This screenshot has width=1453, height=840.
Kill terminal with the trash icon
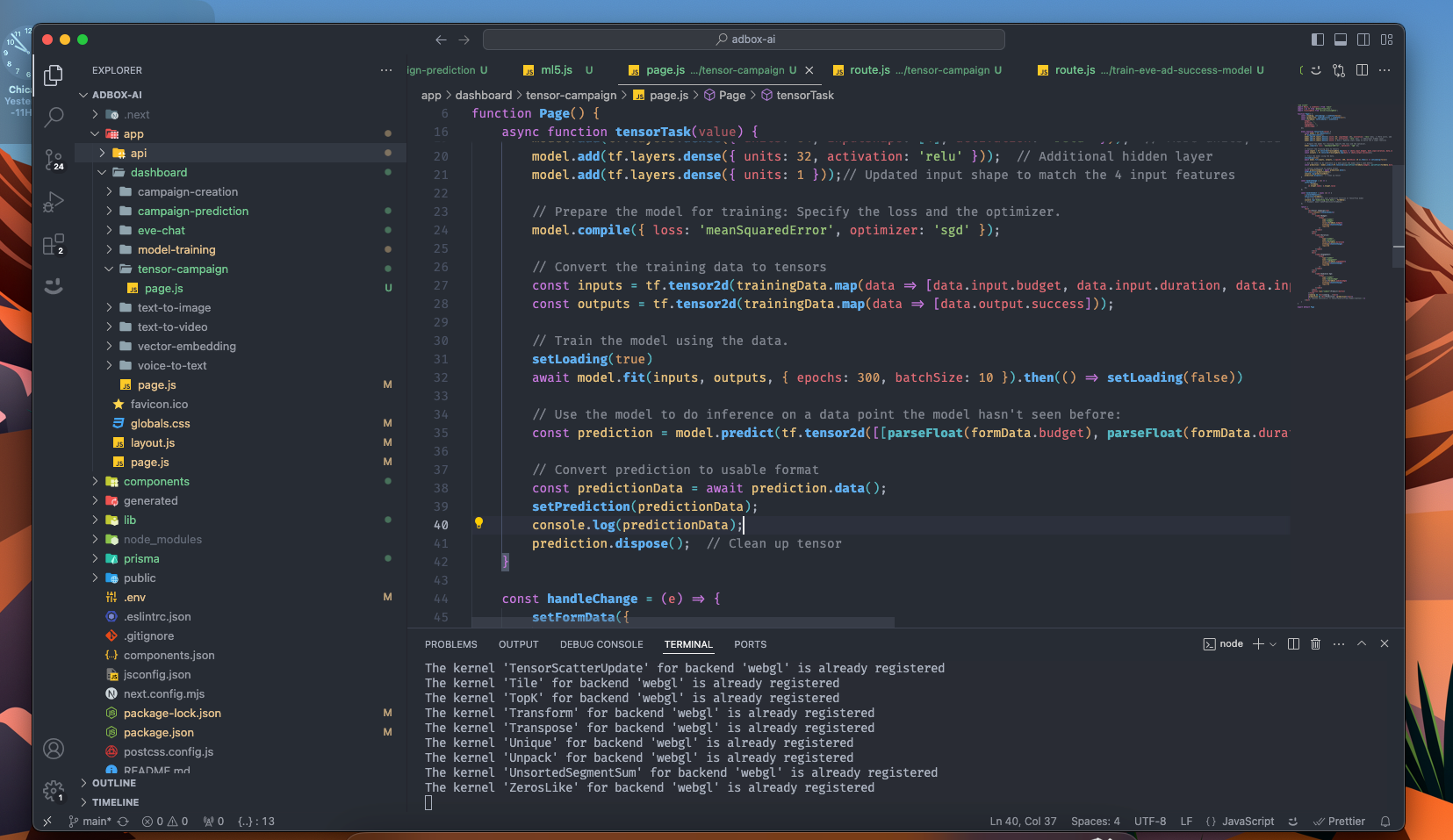click(1315, 644)
